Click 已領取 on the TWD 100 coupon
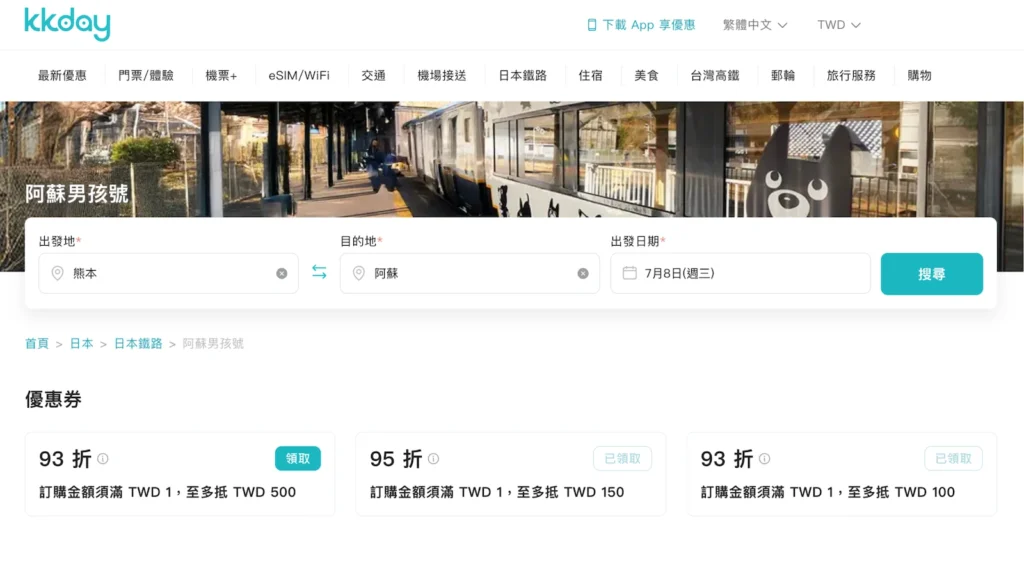Viewport: 1024px width, 576px height. click(953, 458)
